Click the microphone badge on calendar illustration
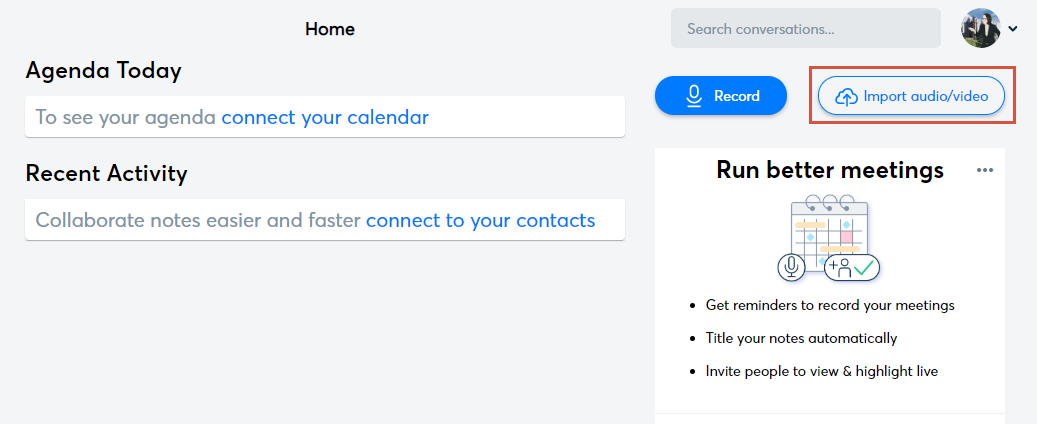The height and width of the screenshot is (424, 1037). click(792, 267)
